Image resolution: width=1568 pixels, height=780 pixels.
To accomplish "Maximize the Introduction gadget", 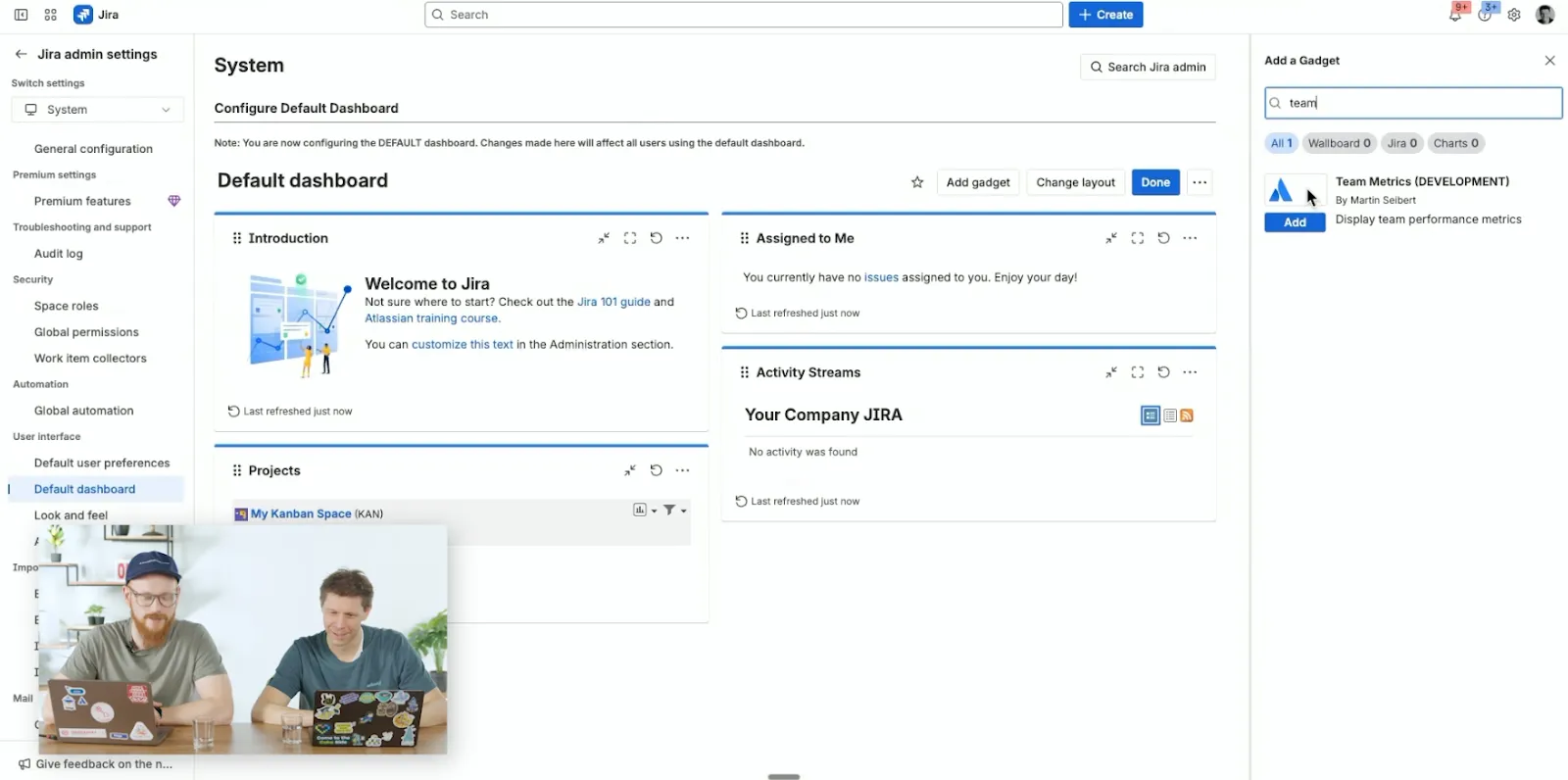I will pyautogui.click(x=630, y=238).
